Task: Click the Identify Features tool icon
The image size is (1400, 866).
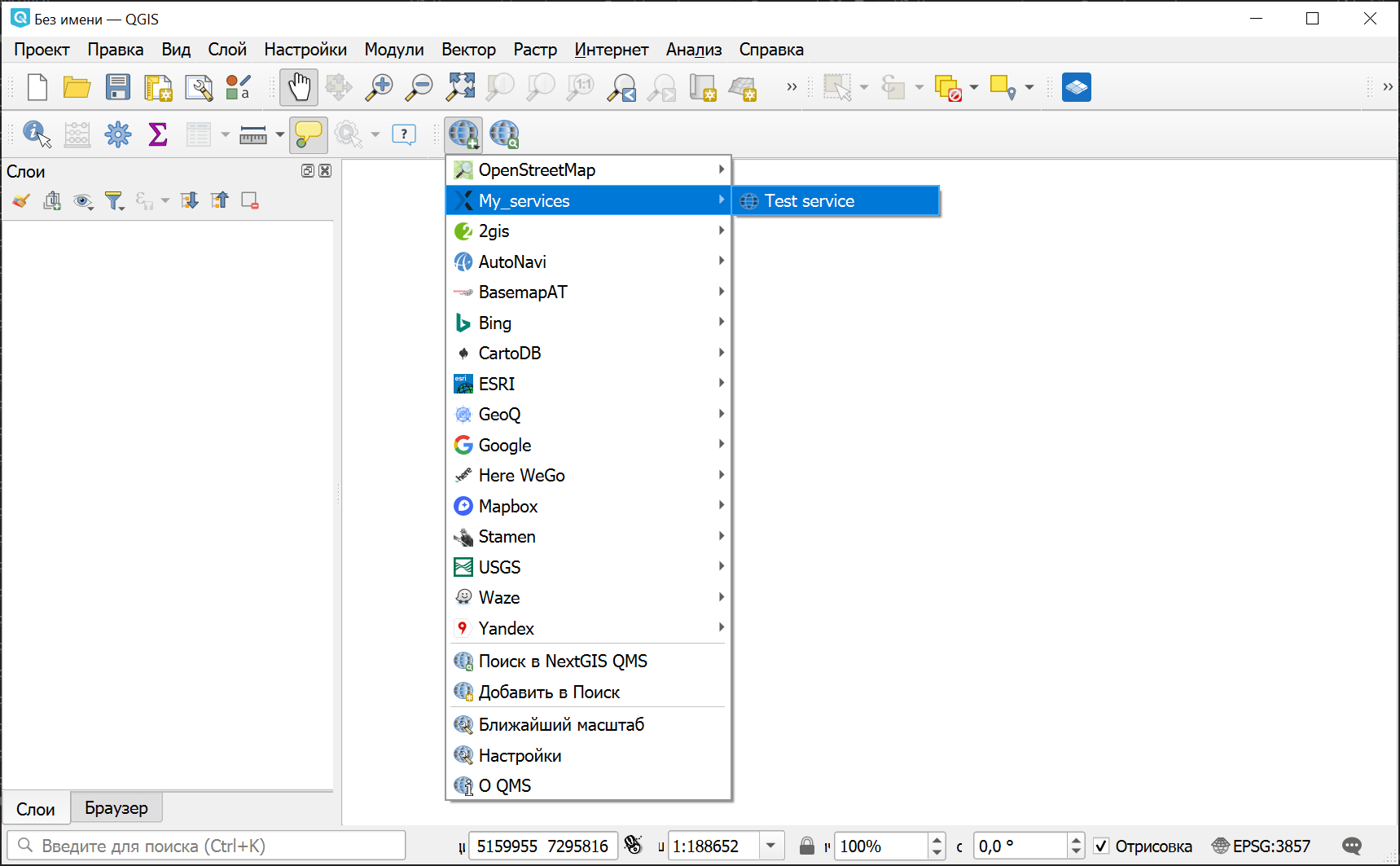Action: [37, 134]
